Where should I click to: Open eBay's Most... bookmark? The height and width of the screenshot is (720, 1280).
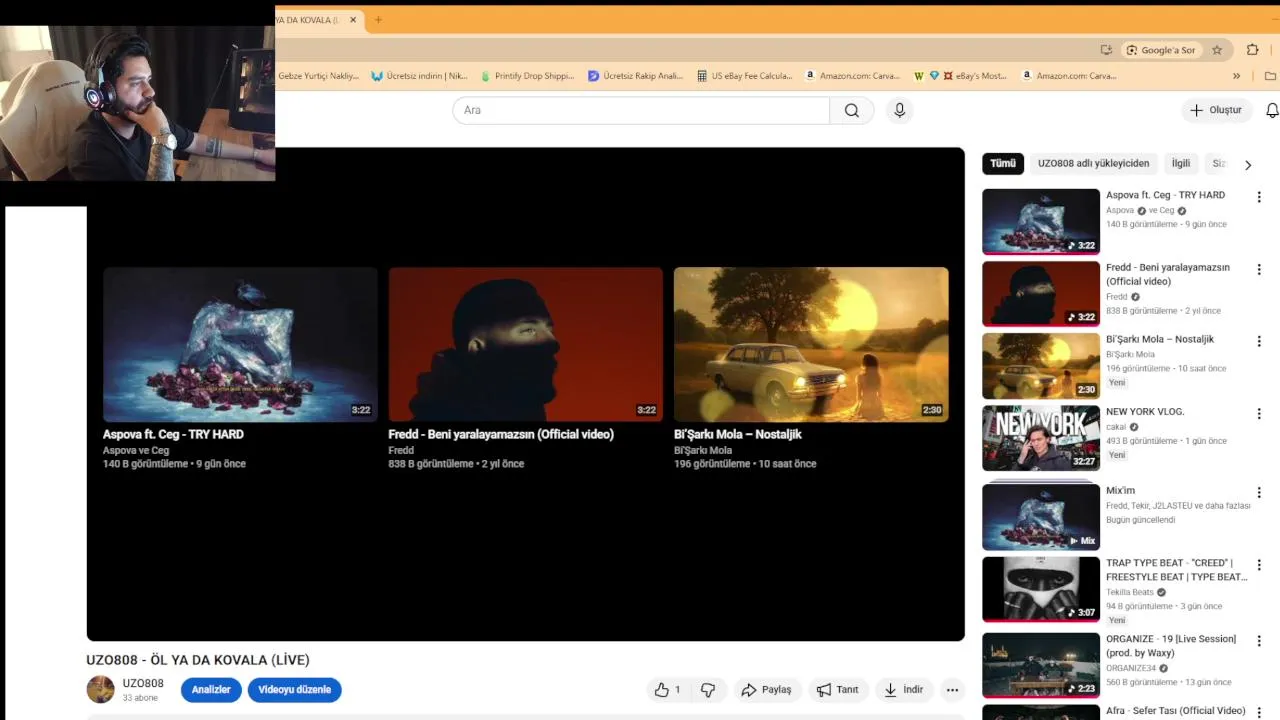pyautogui.click(x=973, y=76)
